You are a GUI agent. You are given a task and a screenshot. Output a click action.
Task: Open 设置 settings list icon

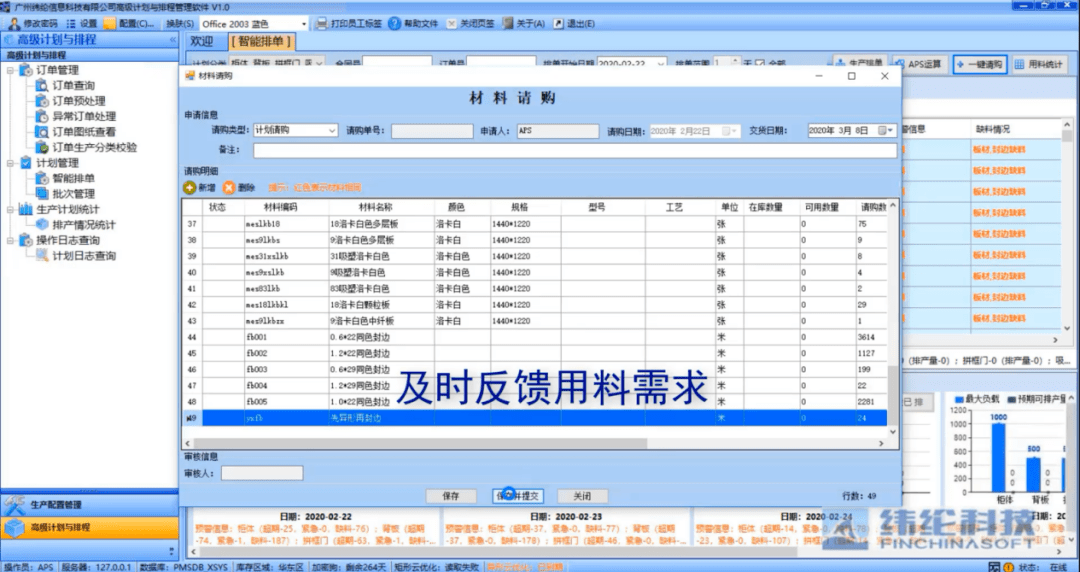pyautogui.click(x=70, y=23)
